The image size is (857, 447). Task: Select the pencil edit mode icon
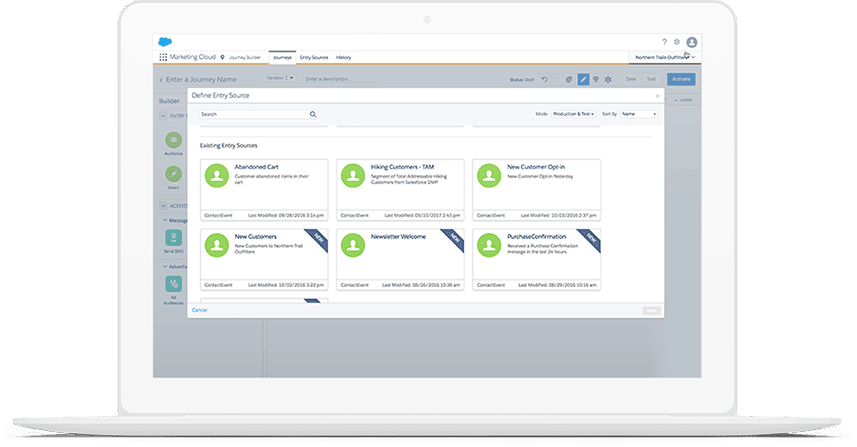click(583, 79)
